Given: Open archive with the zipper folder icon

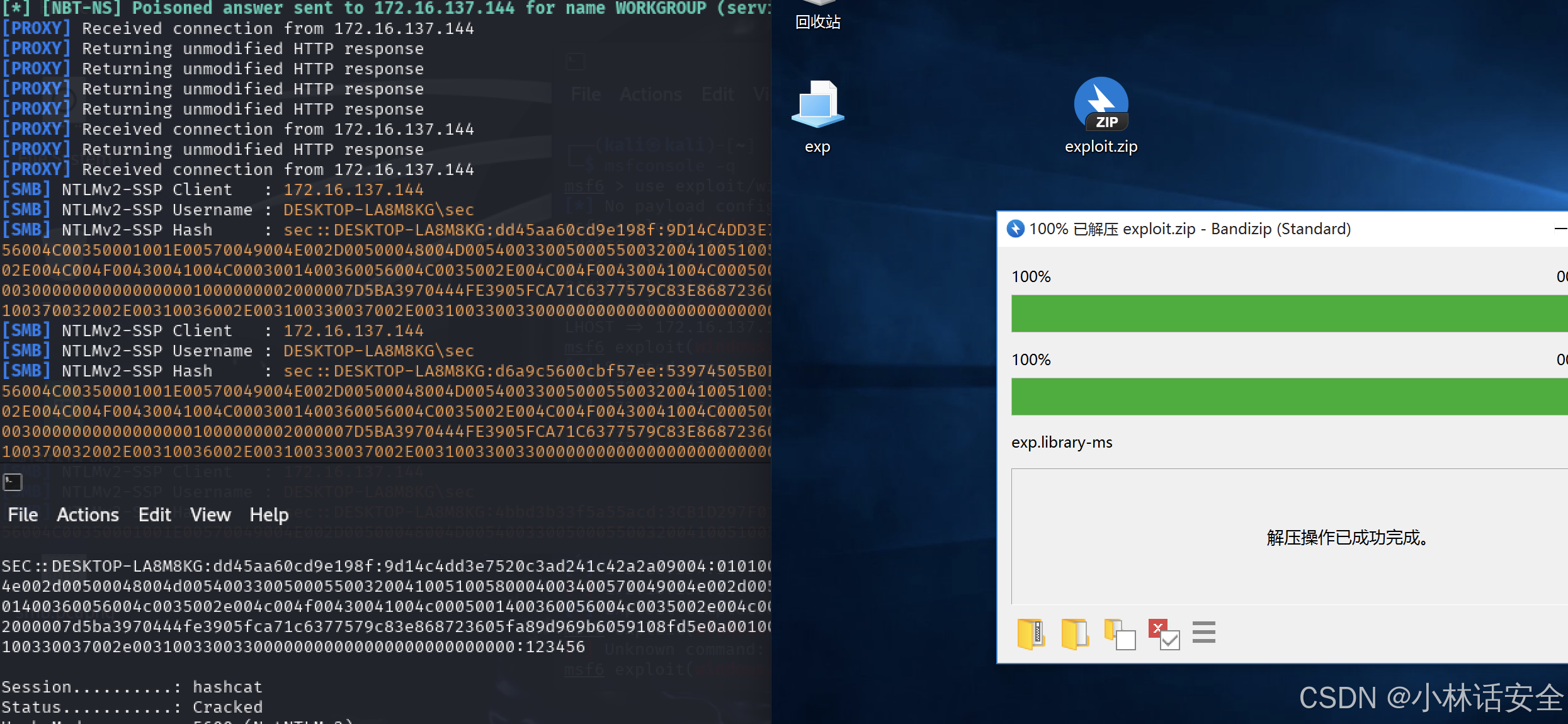Looking at the screenshot, I should pos(1031,633).
